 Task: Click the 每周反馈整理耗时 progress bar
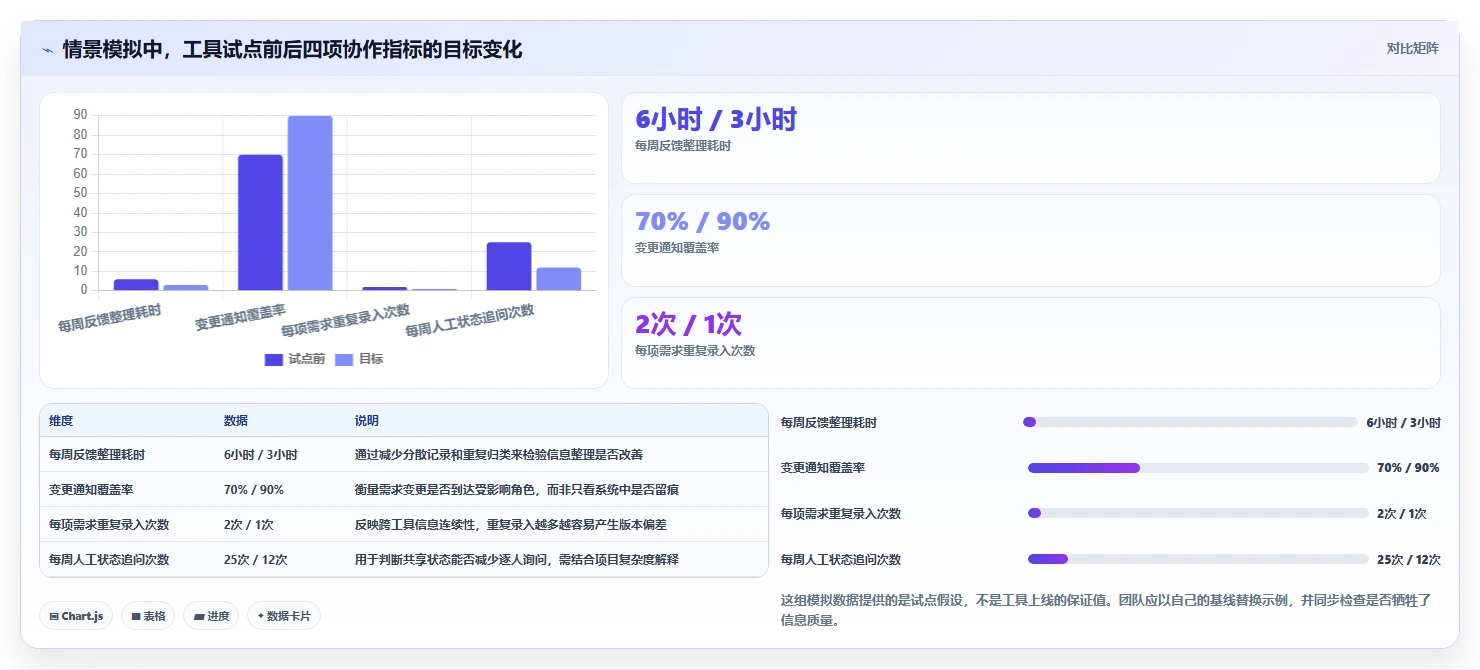pyautogui.click(x=1190, y=422)
